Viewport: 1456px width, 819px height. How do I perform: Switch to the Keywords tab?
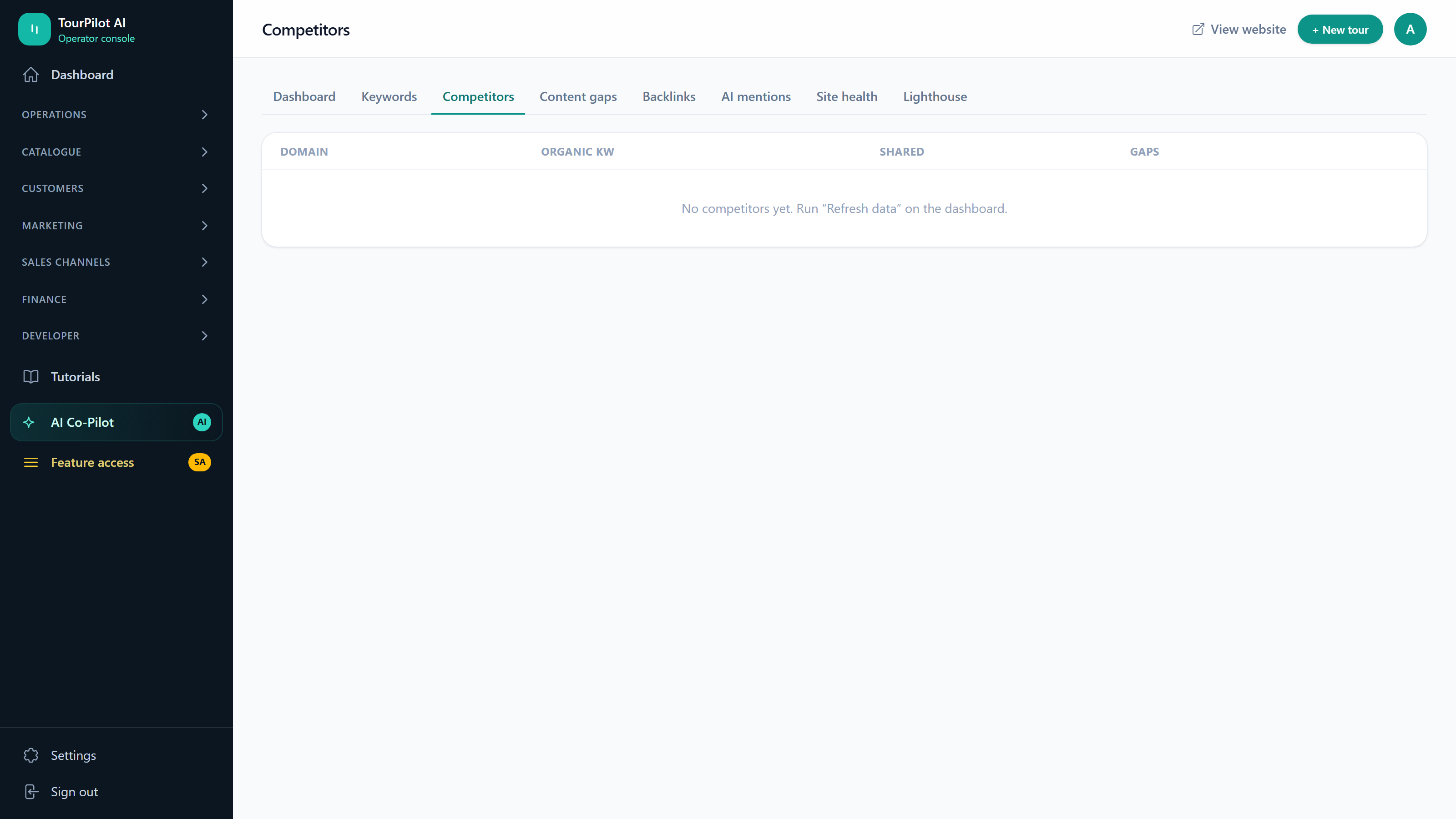[x=389, y=96]
